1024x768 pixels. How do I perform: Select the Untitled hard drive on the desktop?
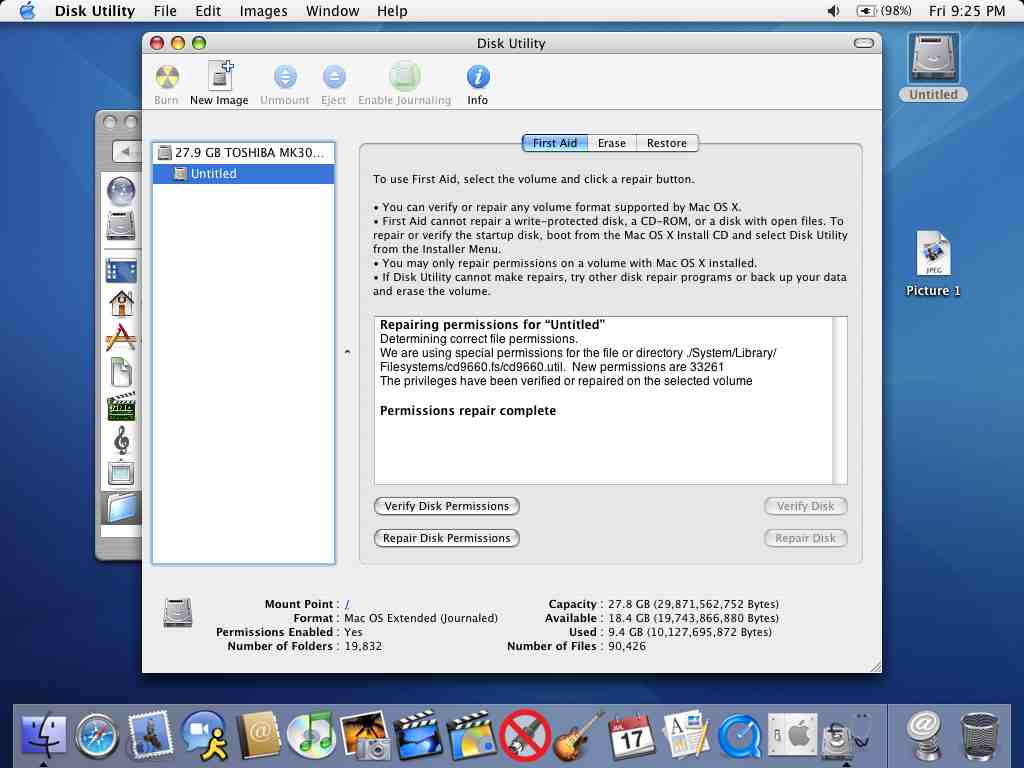click(x=933, y=67)
